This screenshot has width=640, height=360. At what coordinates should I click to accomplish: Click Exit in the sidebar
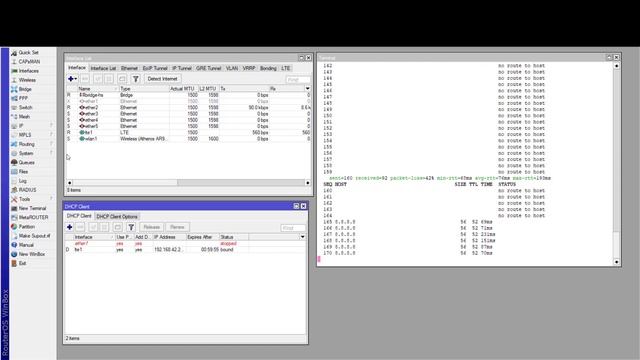tap(22, 264)
